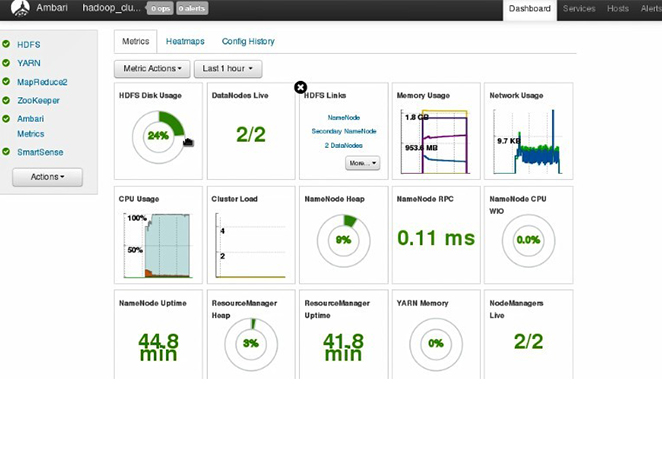Go to Services in top navigation
This screenshot has width=662, height=466.
pos(579,9)
